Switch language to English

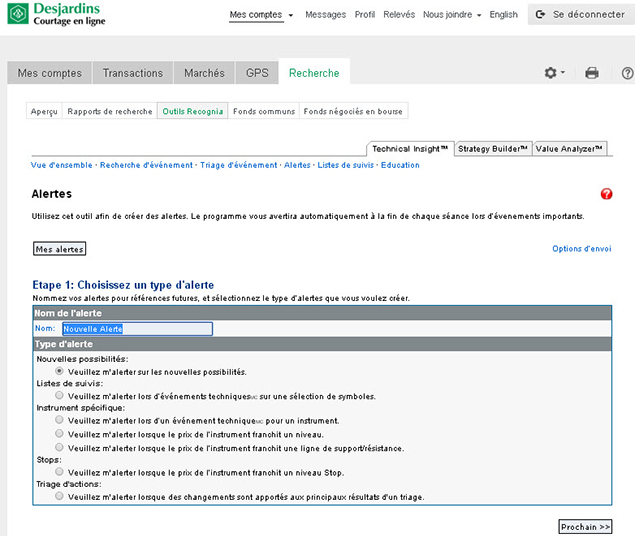503,15
